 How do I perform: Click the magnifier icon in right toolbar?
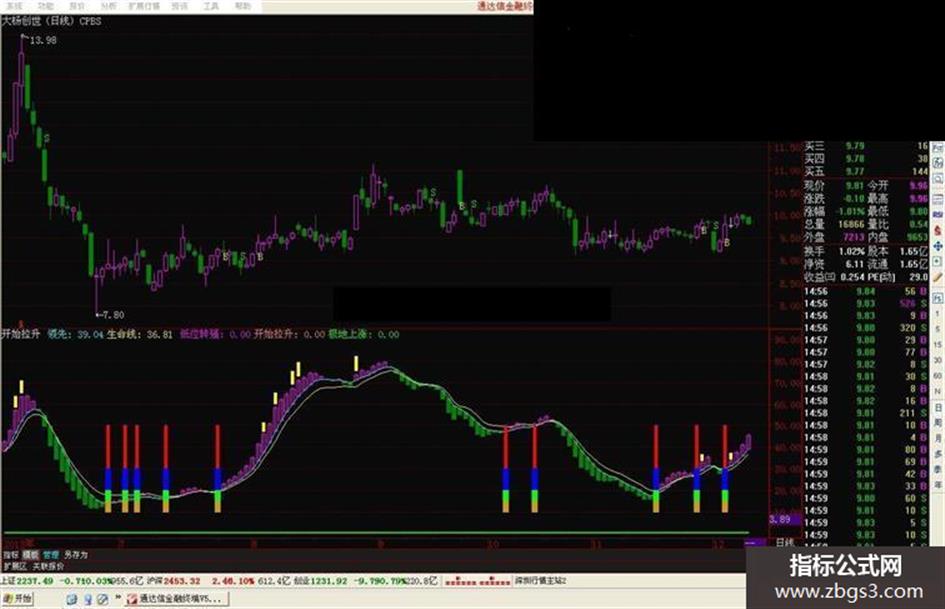938,179
